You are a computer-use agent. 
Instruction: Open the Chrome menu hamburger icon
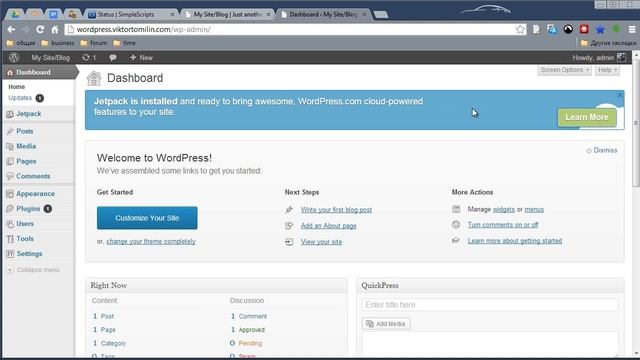[632, 29]
